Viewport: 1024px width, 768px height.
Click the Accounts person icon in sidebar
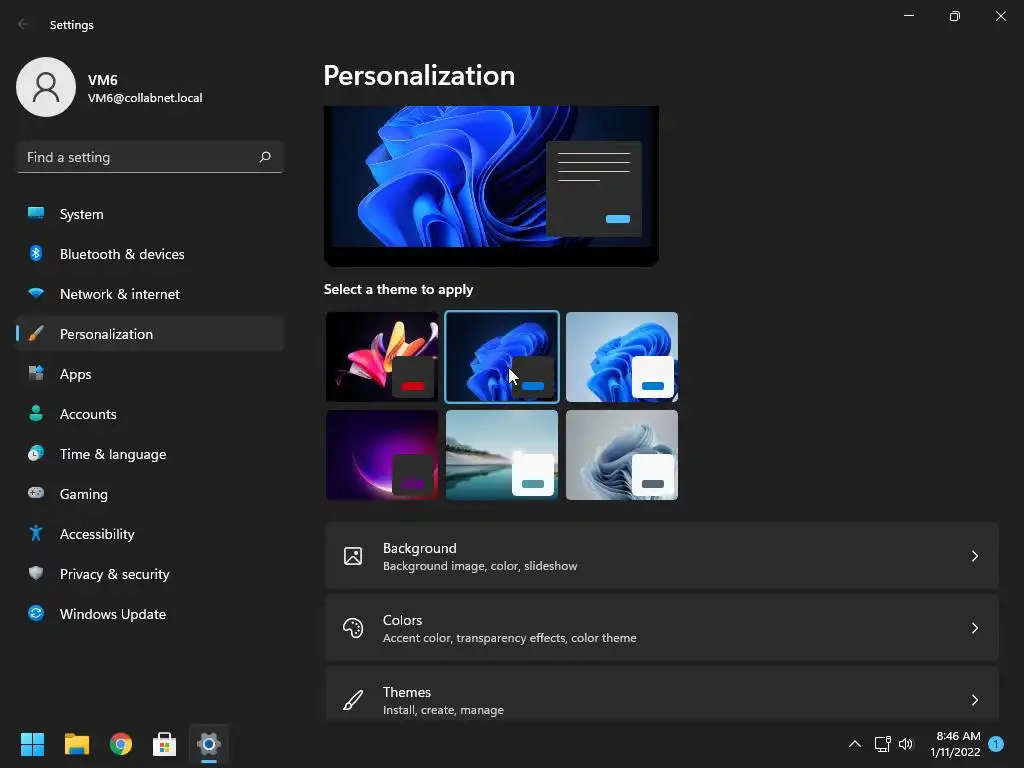(36, 413)
